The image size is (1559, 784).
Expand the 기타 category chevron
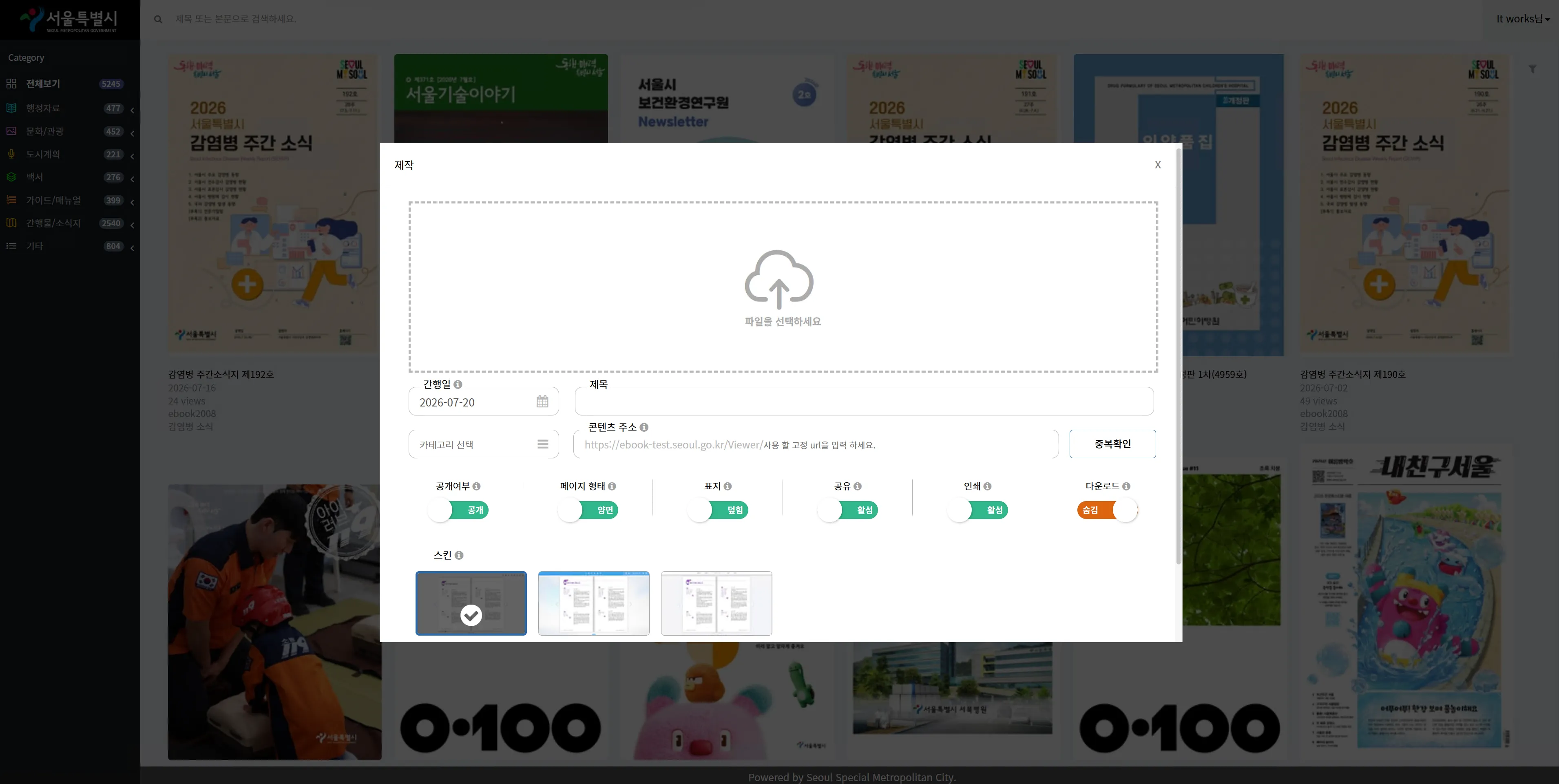click(132, 247)
